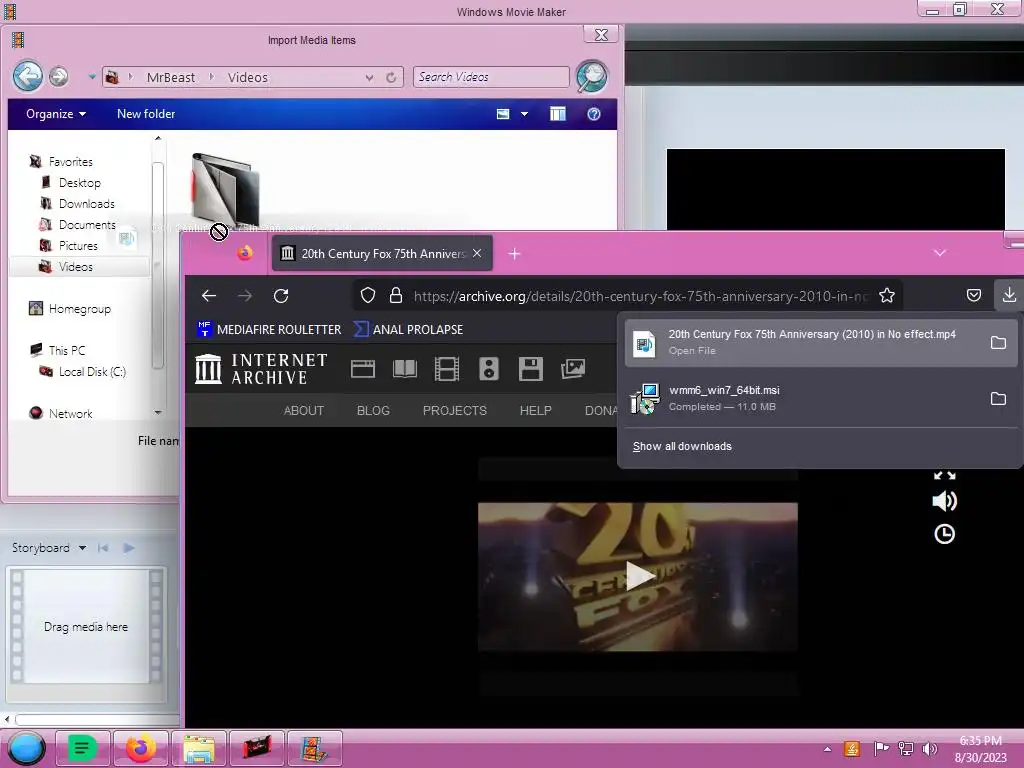The height and width of the screenshot is (768, 1024).
Task: Expand view options dropdown arrow
Action: pos(524,114)
